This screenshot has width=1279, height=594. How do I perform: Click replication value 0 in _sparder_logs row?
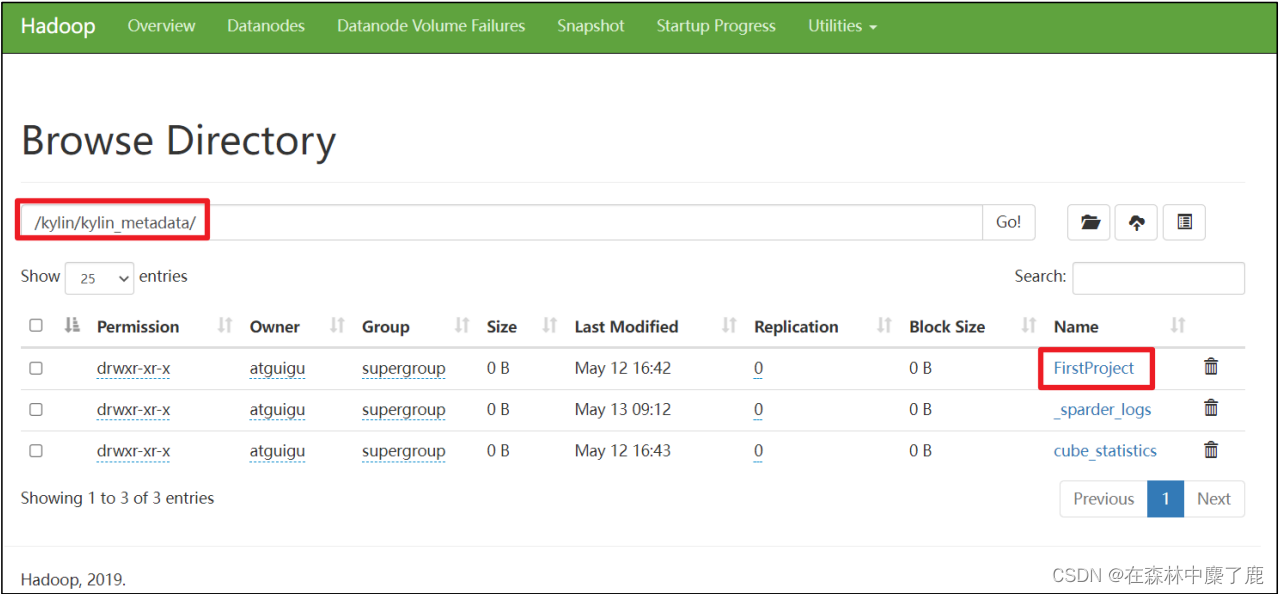click(759, 409)
